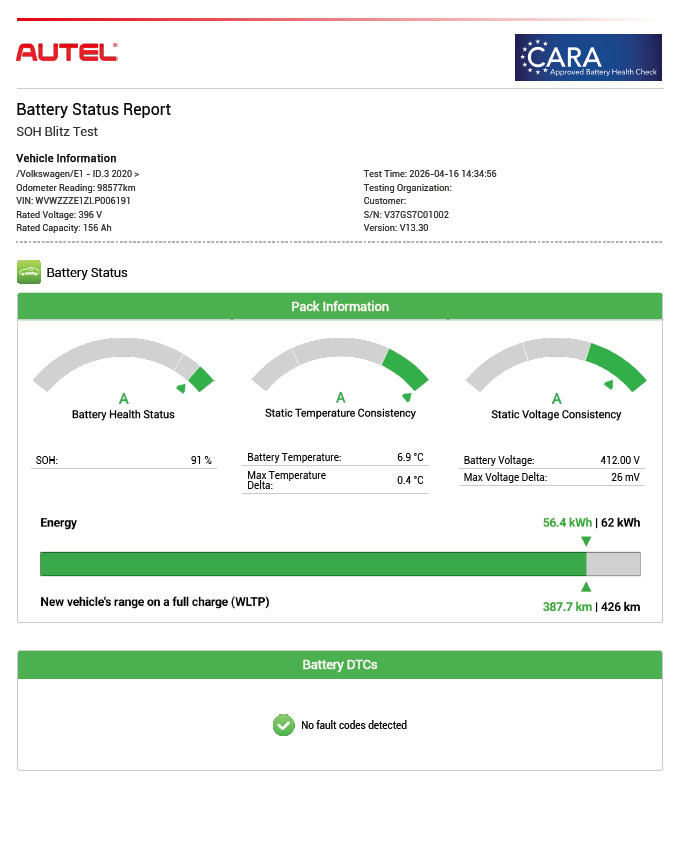The width and height of the screenshot is (679, 845).
Task: Click the green Energy progress bar
Action: (x=312, y=564)
